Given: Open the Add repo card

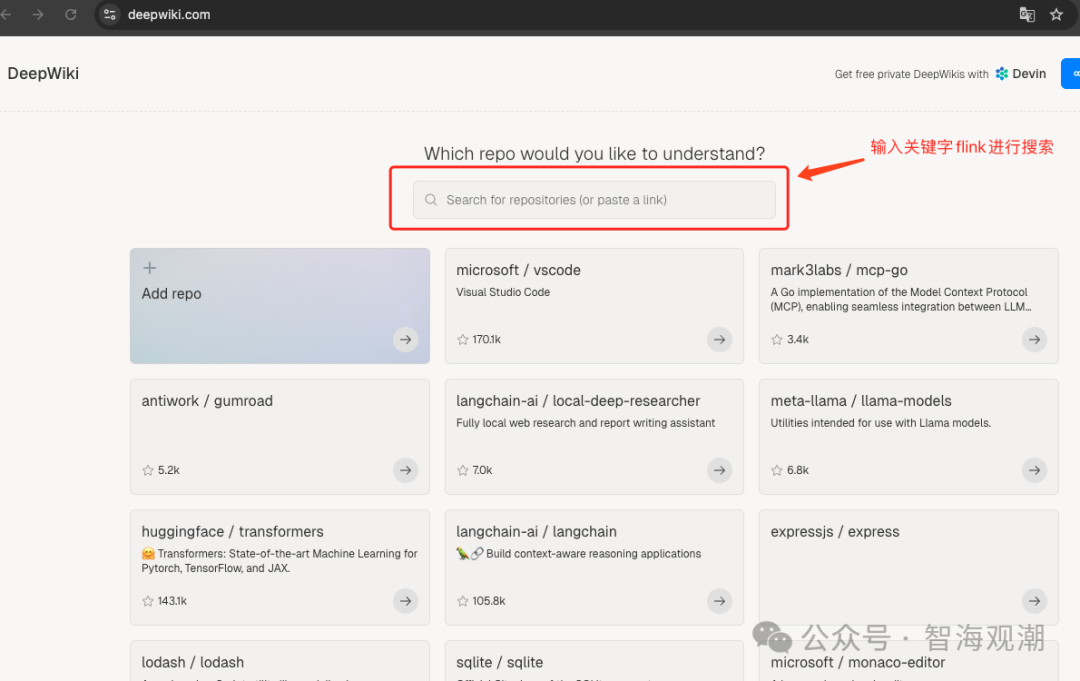Looking at the screenshot, I should point(280,306).
